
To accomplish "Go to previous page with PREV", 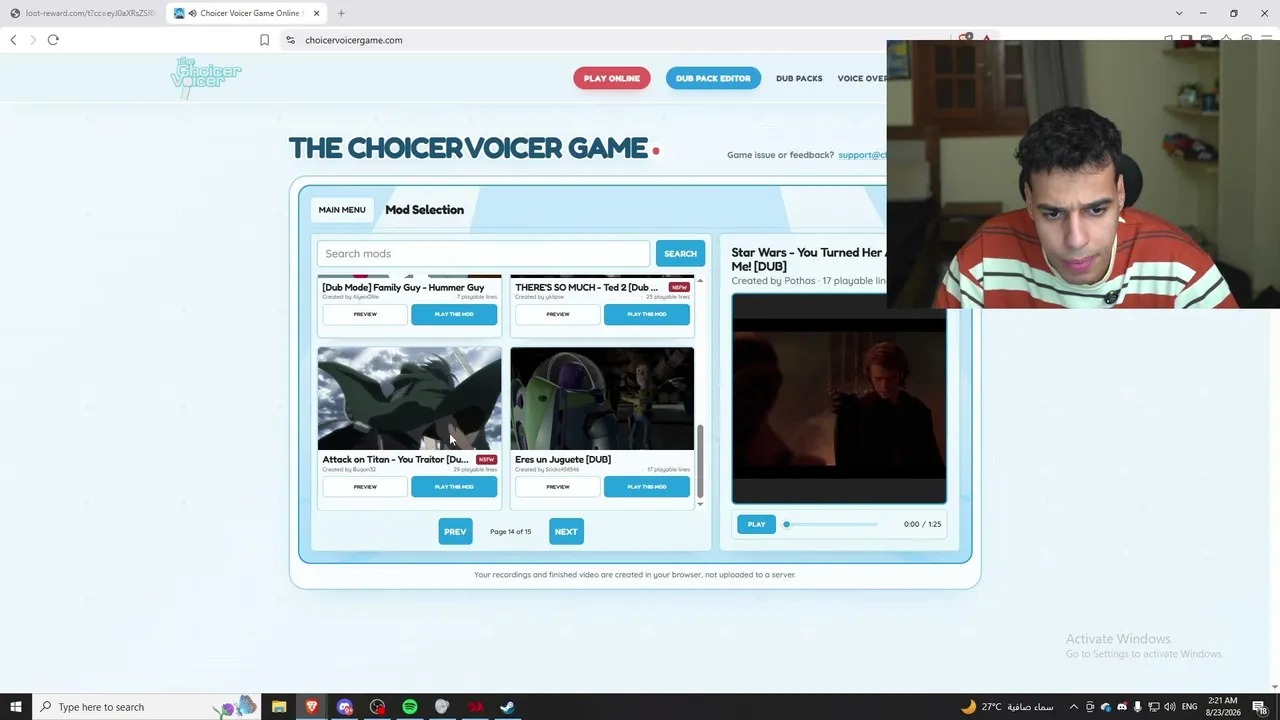I will pos(455,532).
